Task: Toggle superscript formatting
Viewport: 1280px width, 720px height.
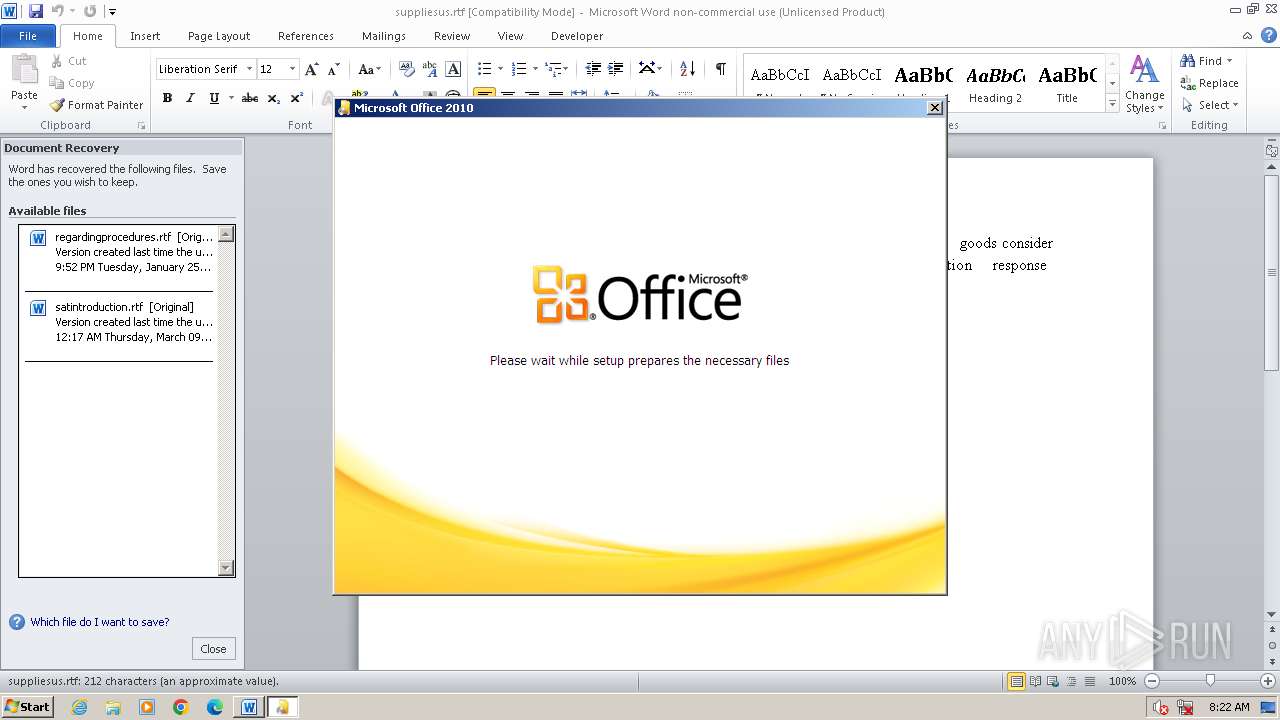Action: click(x=297, y=98)
